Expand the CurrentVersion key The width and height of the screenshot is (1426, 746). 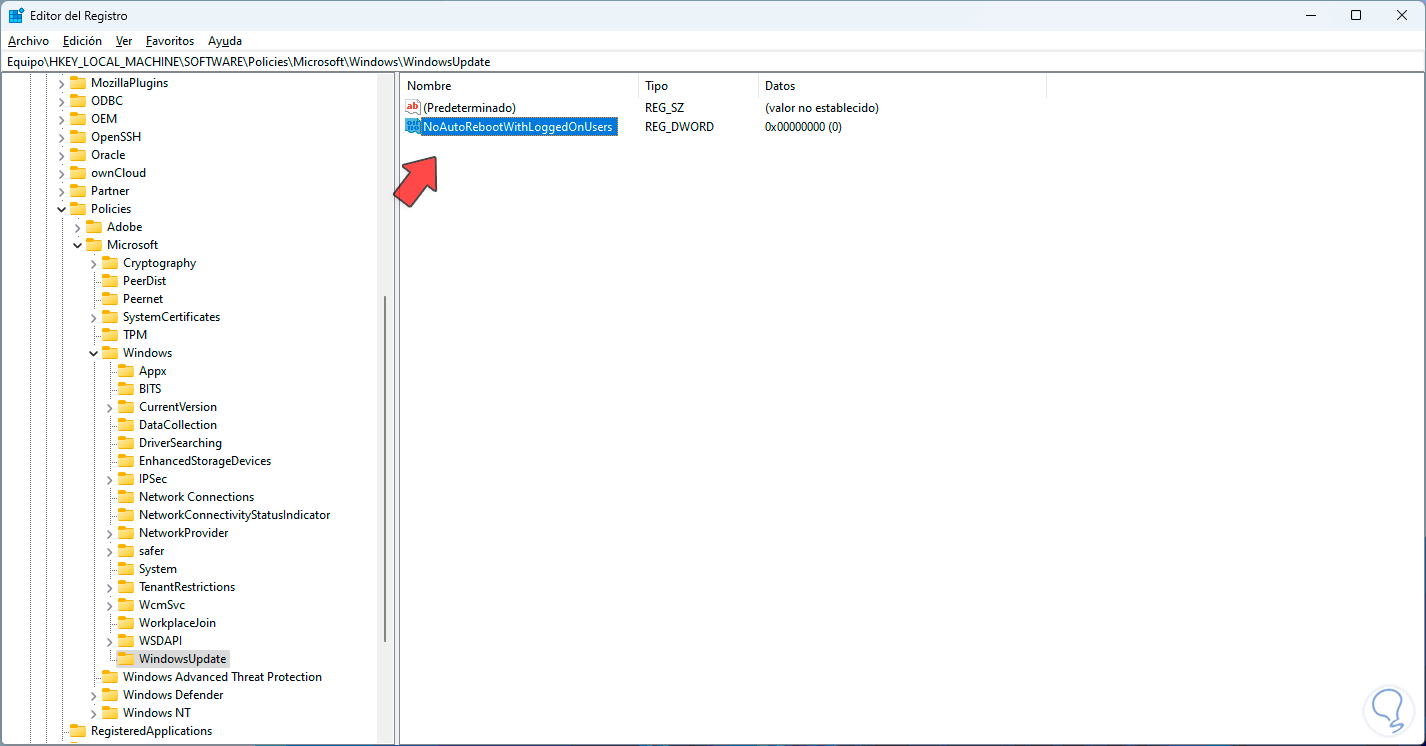tap(110, 407)
